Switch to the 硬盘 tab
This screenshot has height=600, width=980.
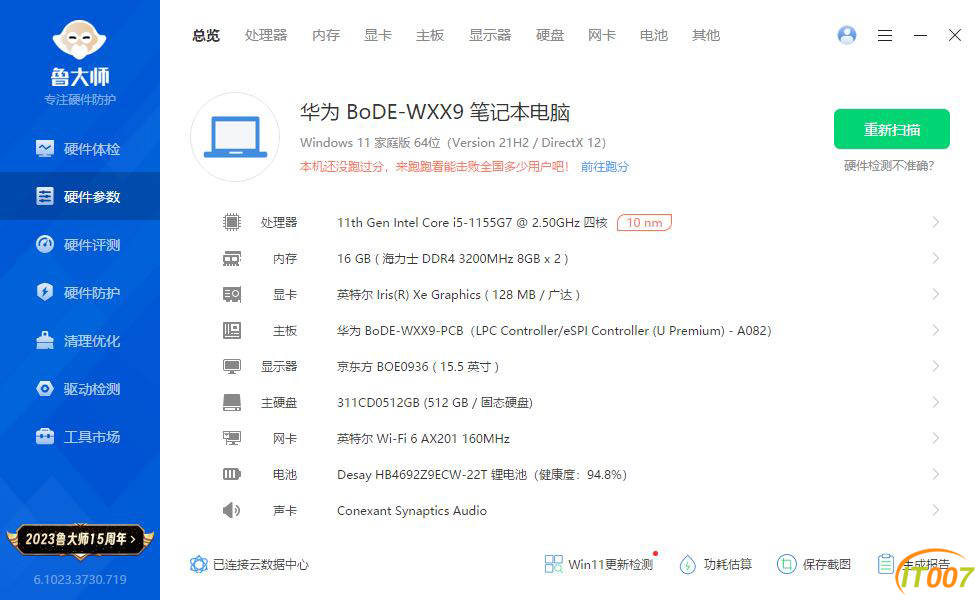550,36
